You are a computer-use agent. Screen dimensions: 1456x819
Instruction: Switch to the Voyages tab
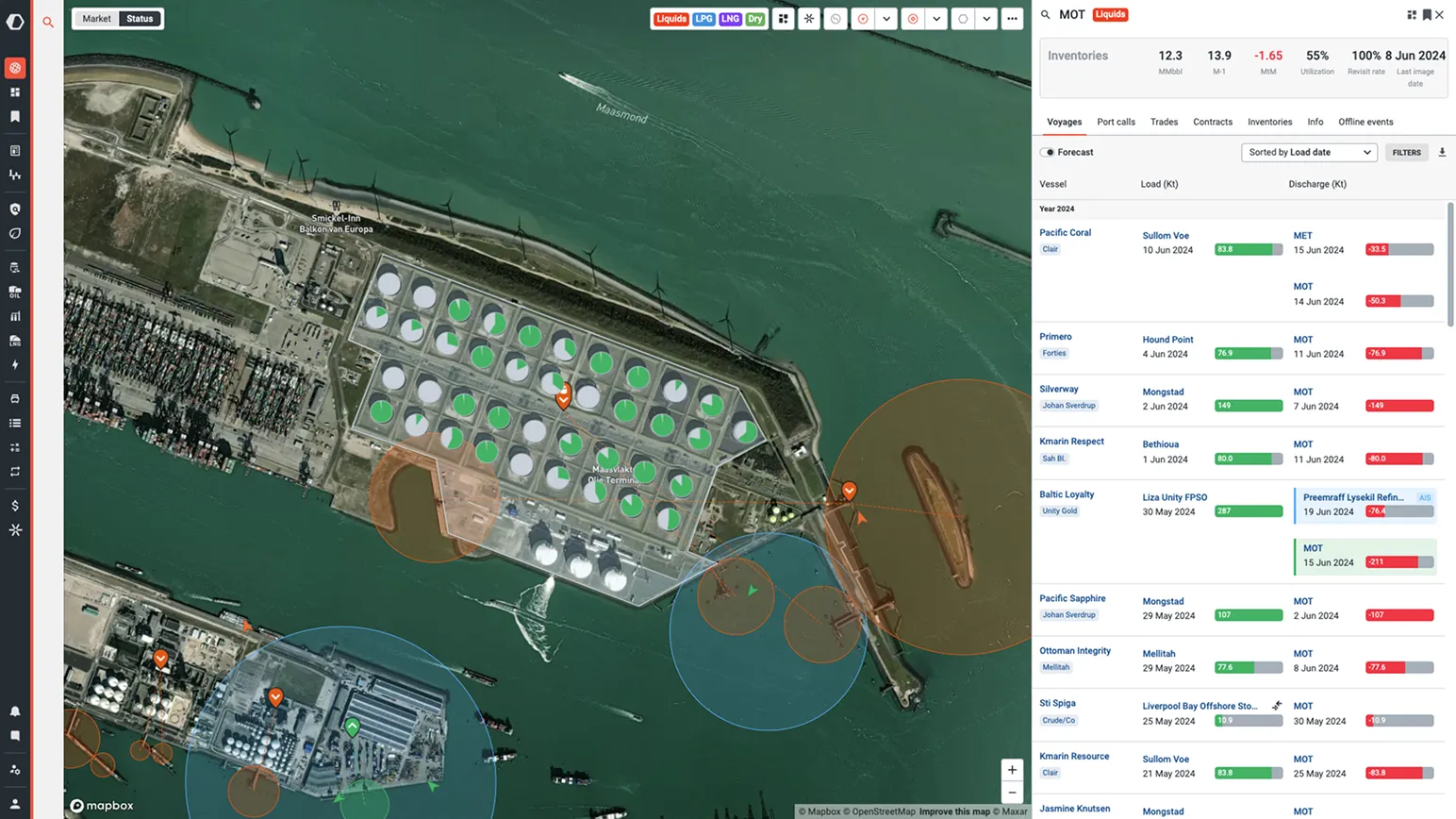click(1064, 122)
